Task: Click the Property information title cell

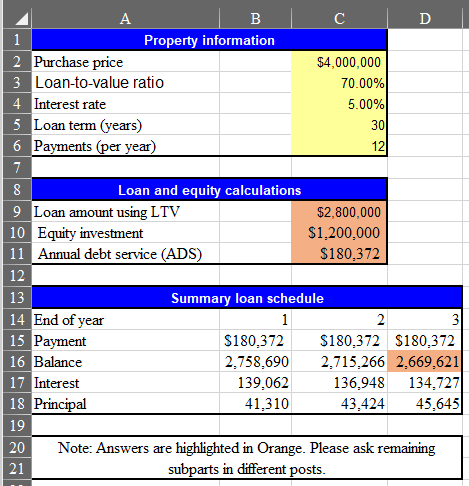Action: [209, 40]
